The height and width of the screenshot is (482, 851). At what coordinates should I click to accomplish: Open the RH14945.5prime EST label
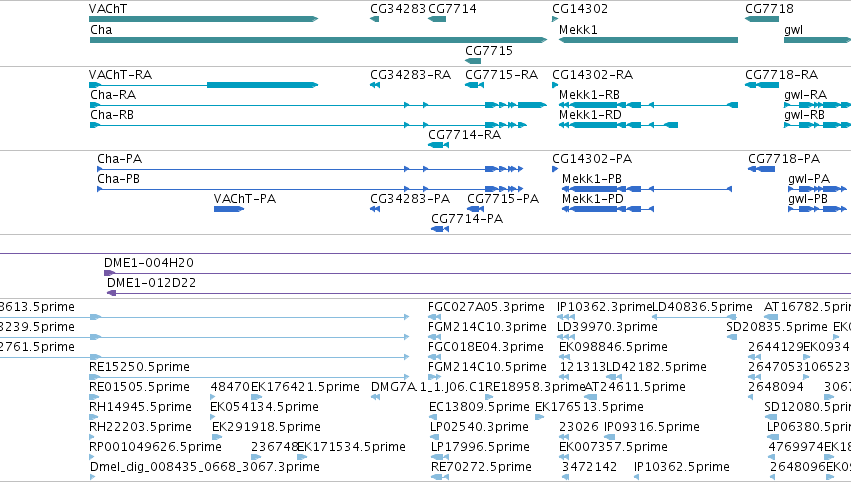tap(140, 407)
